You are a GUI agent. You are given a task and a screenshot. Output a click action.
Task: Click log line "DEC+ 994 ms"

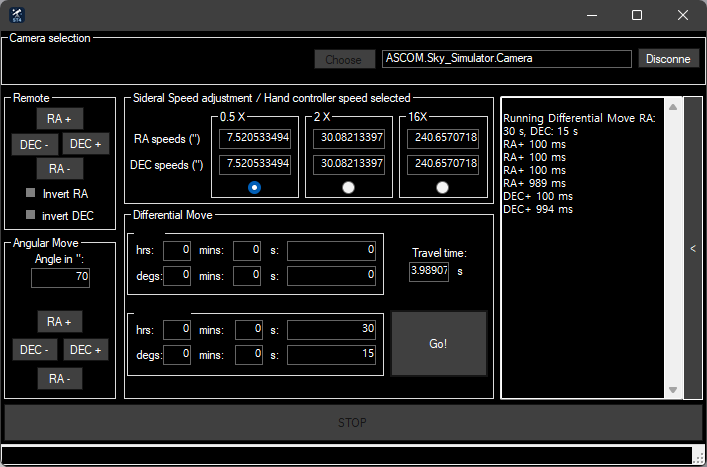click(538, 209)
